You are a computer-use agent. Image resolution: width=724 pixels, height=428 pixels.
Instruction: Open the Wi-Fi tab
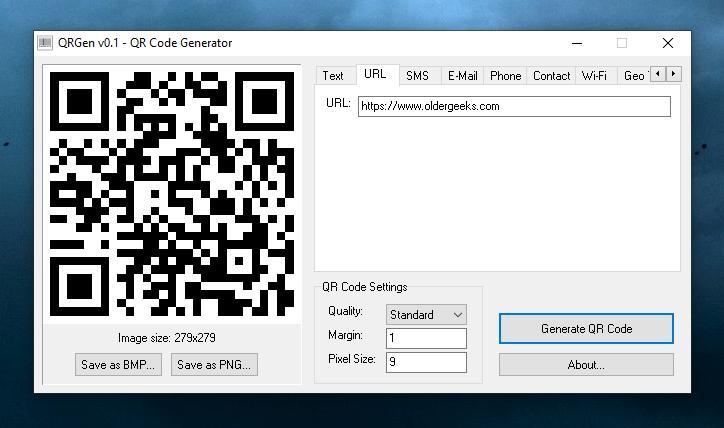[x=594, y=76]
